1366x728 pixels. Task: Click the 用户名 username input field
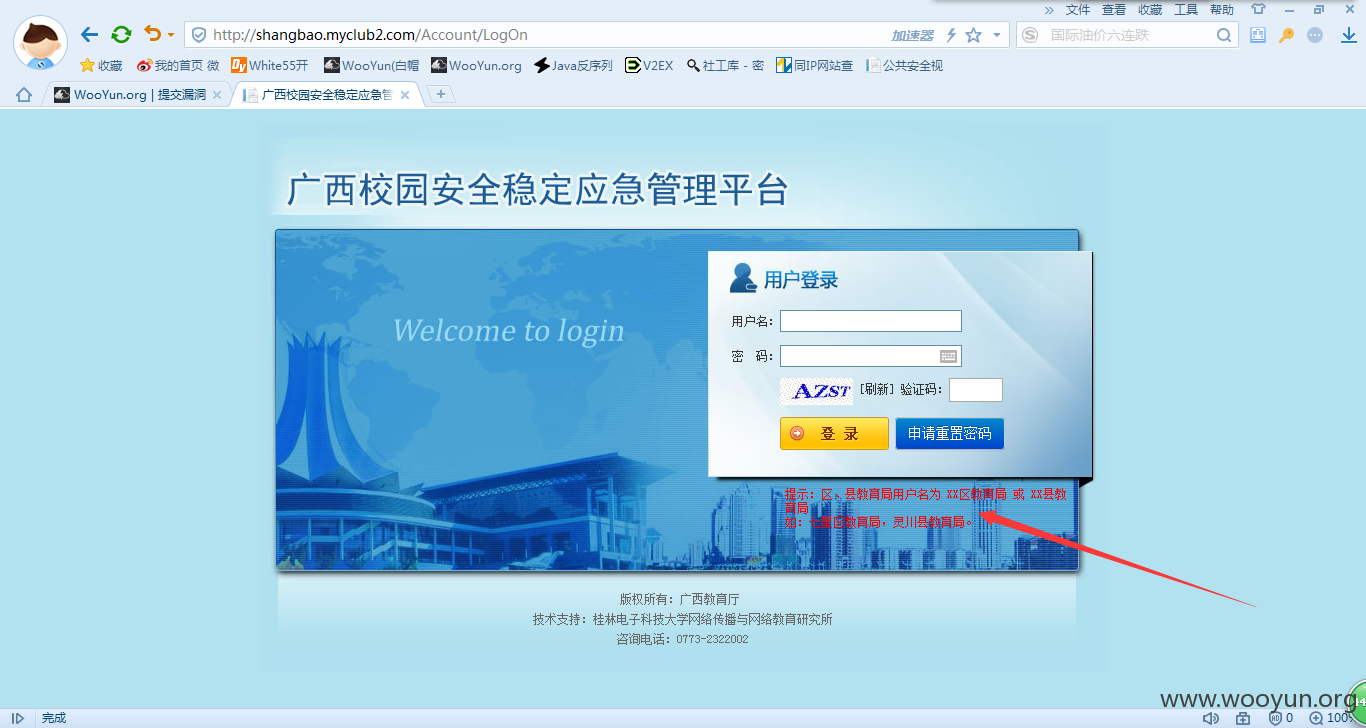click(x=871, y=321)
